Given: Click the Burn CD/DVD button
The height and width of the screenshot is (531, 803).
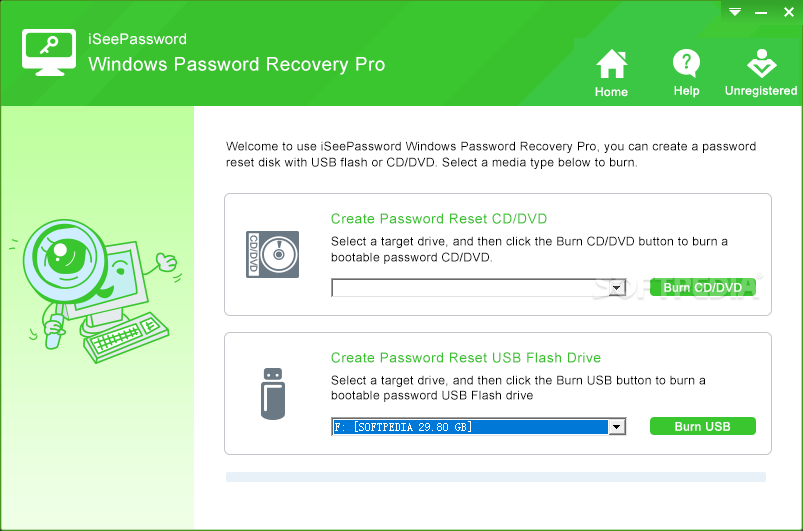Looking at the screenshot, I should point(703,287).
